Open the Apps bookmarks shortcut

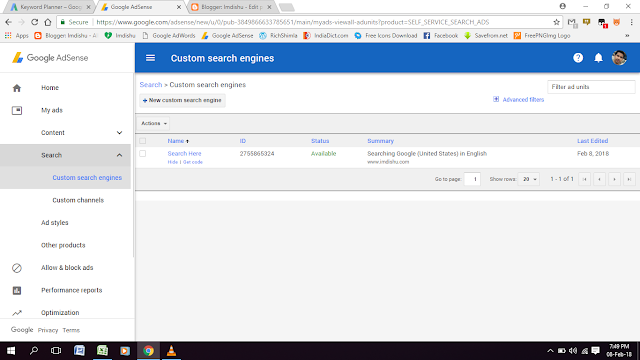[x=16, y=36]
